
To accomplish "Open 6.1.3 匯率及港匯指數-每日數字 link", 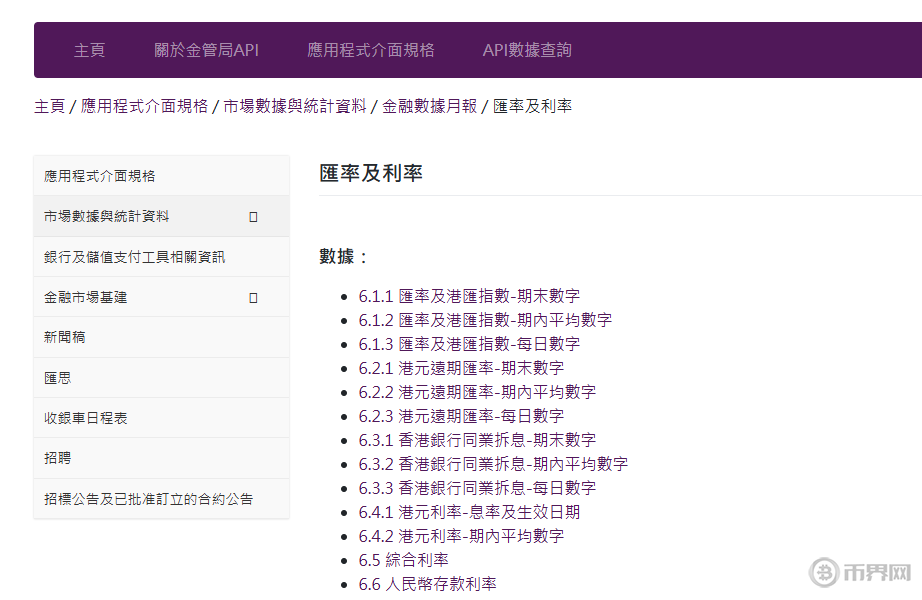I will coord(469,344).
